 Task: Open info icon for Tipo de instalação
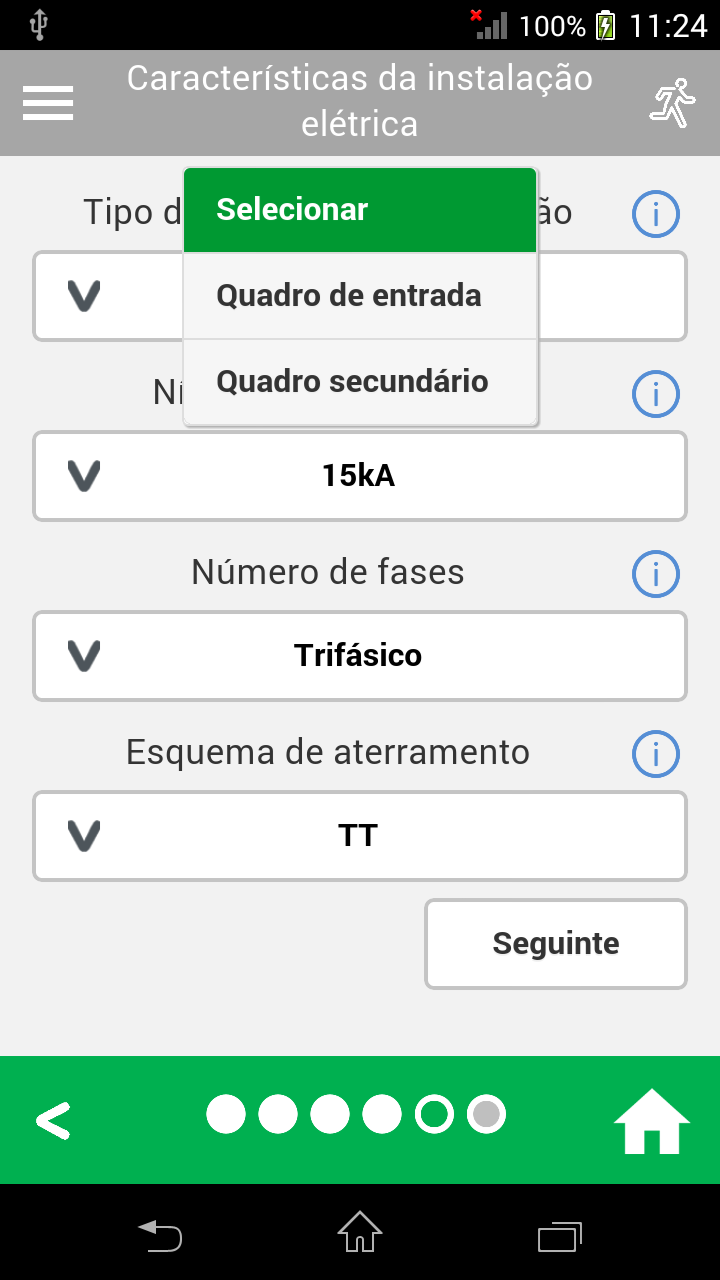pyautogui.click(x=656, y=214)
